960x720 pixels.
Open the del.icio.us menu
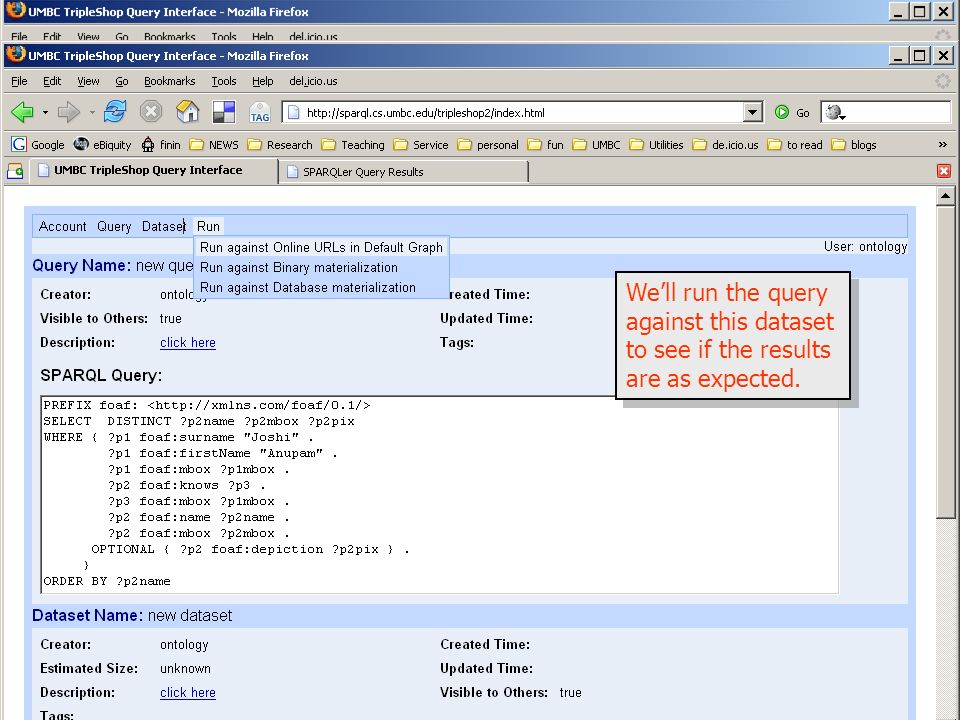click(x=313, y=81)
